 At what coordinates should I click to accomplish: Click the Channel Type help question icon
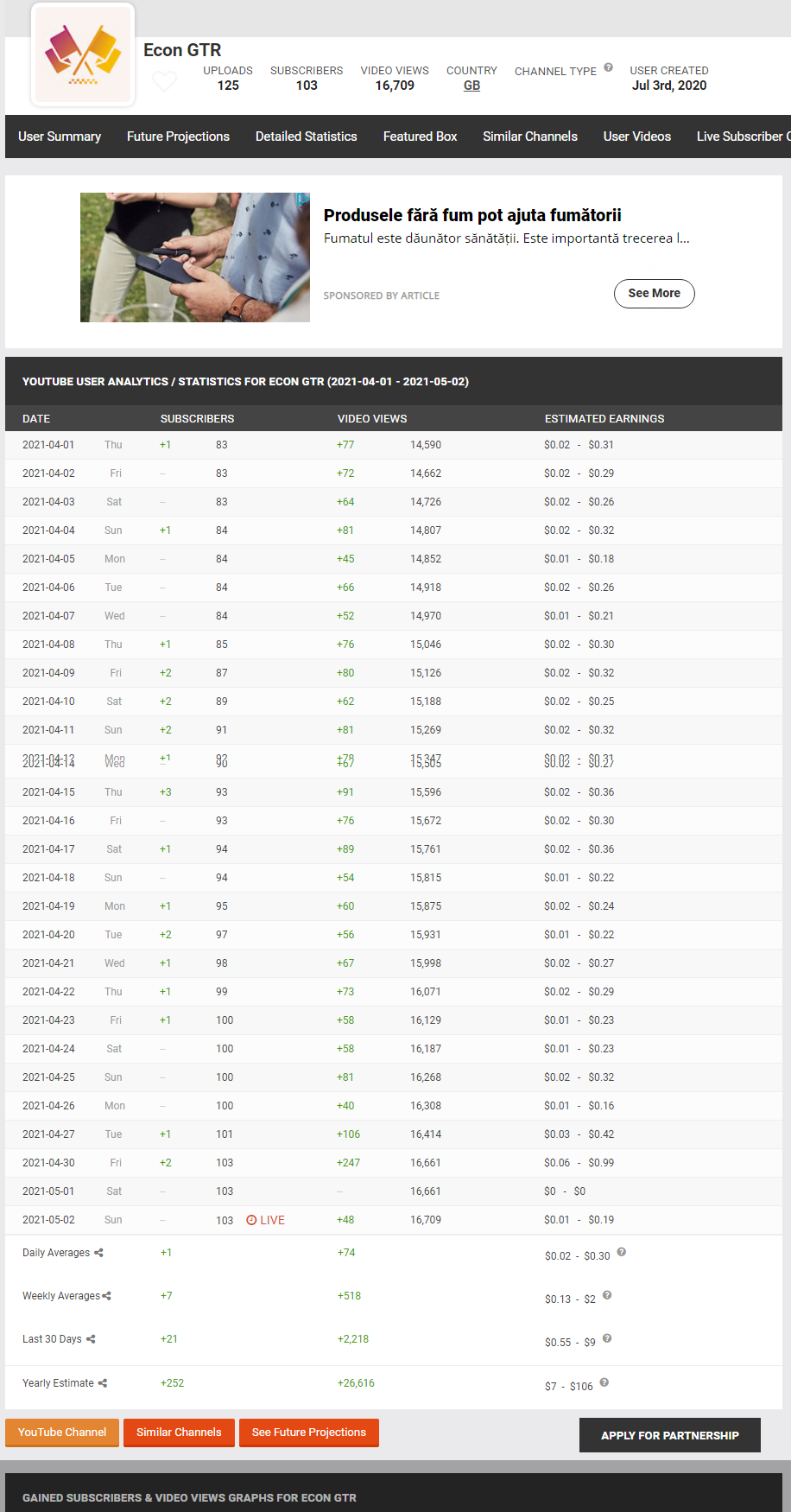[x=608, y=67]
